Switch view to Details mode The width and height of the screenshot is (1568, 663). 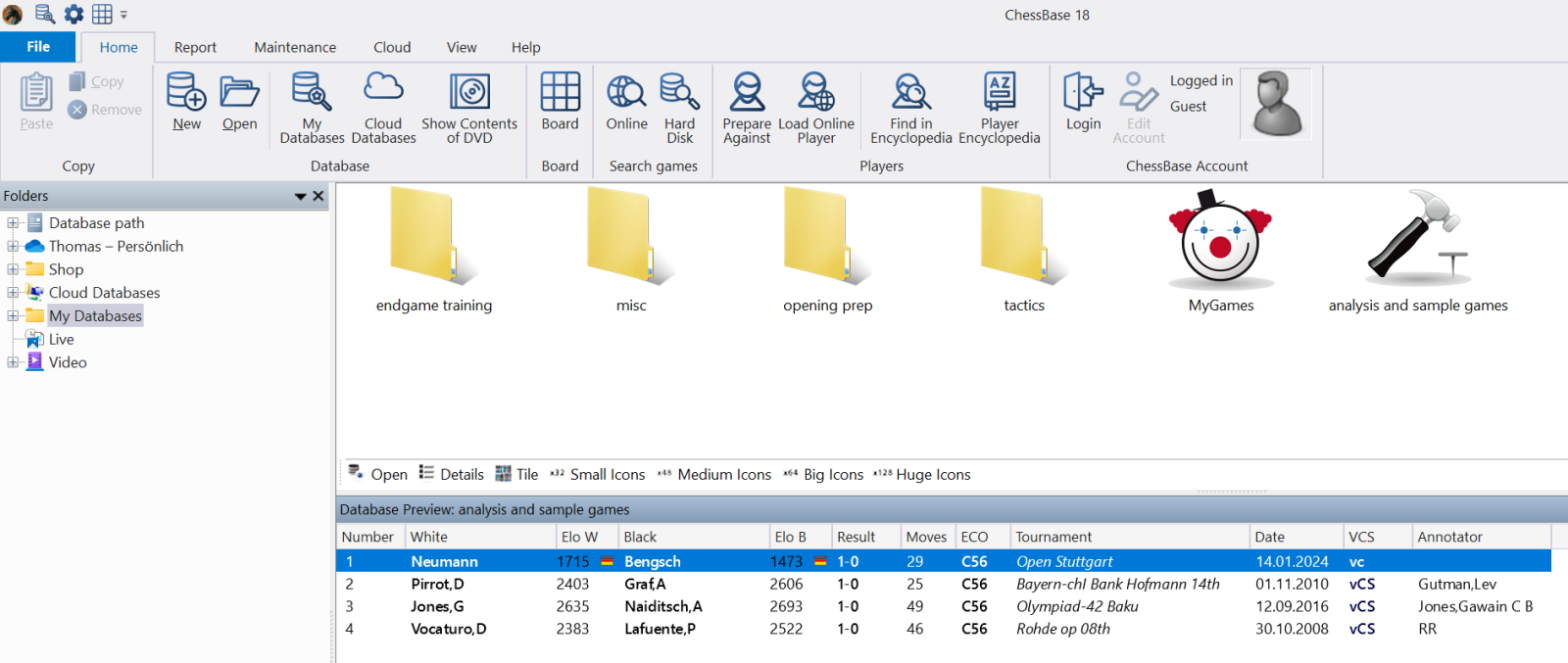pyautogui.click(x=452, y=475)
